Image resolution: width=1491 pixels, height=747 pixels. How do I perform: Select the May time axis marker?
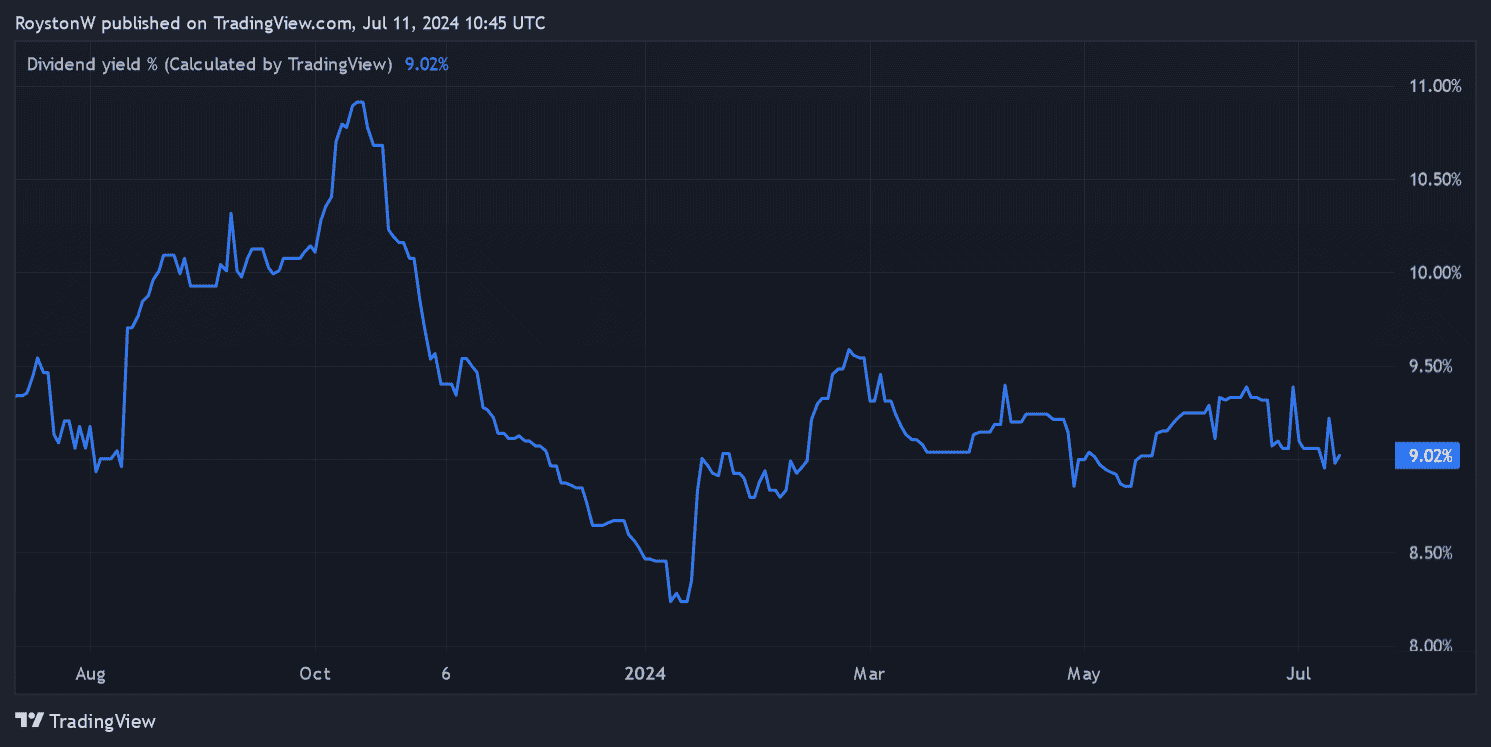(1083, 674)
